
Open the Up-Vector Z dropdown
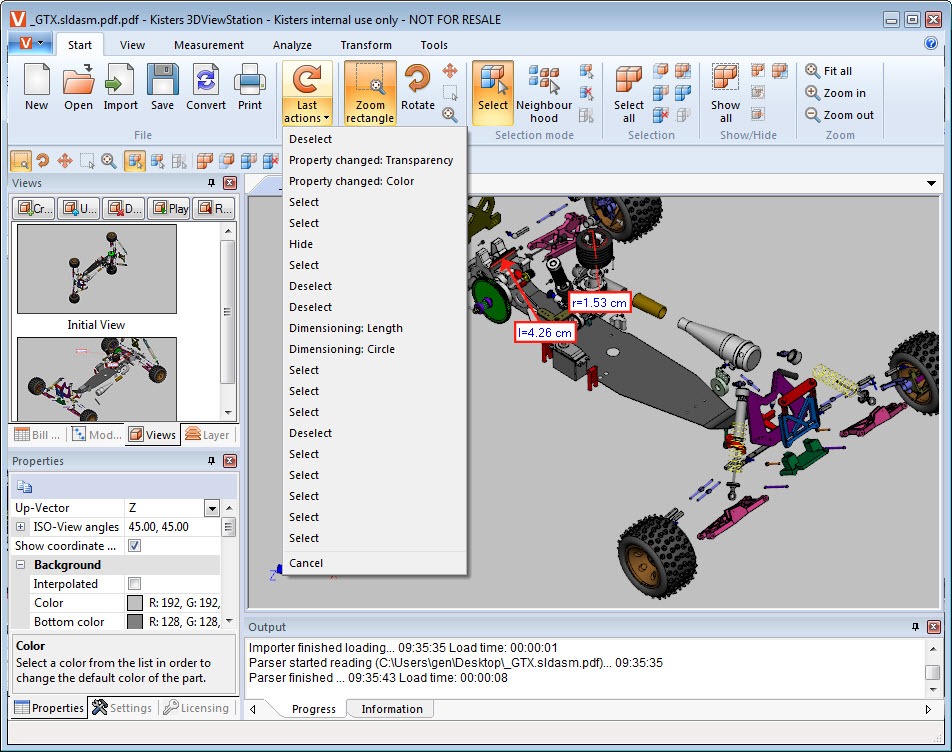click(212, 508)
